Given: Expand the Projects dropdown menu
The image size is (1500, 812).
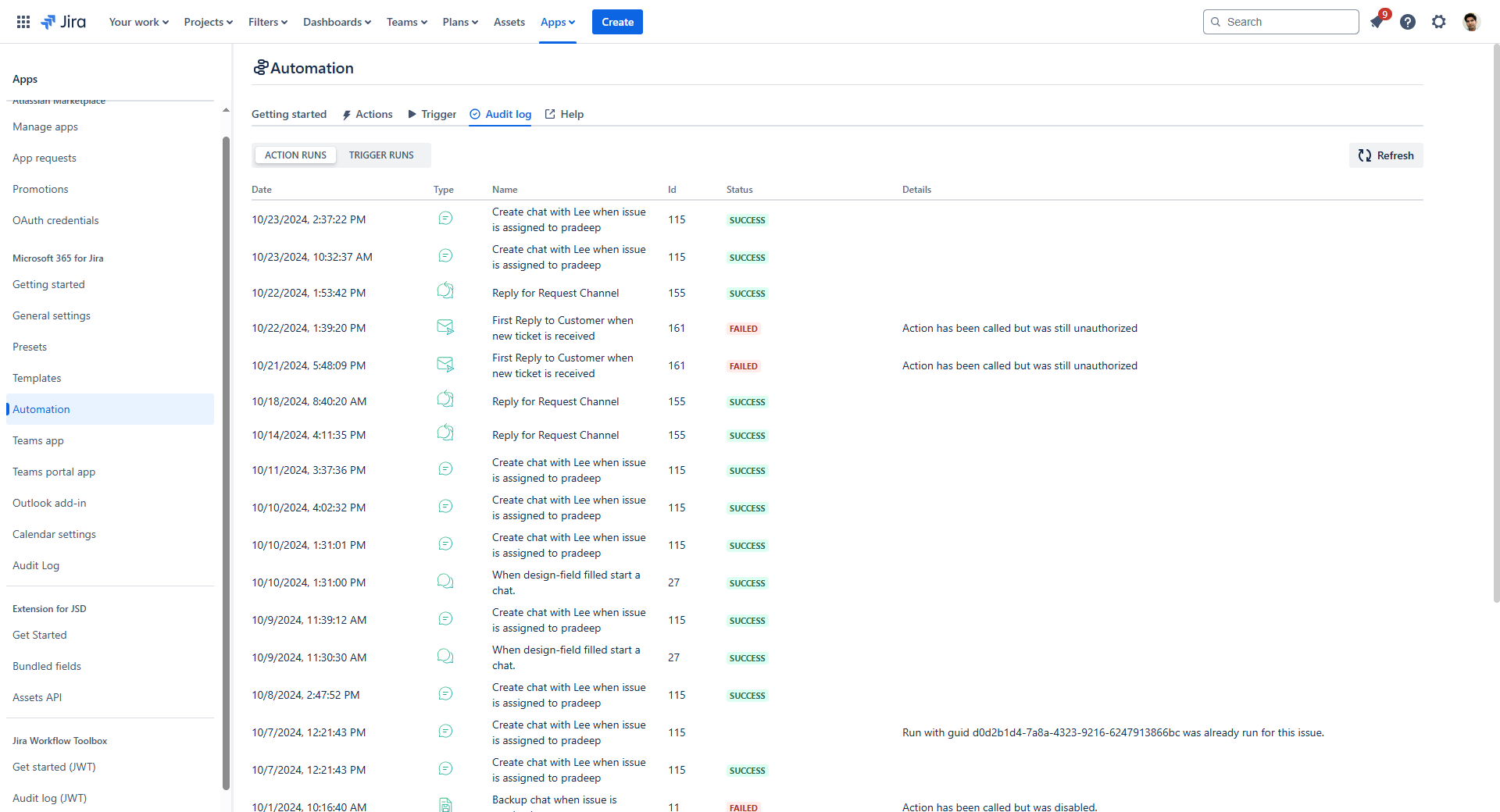Looking at the screenshot, I should [x=208, y=22].
